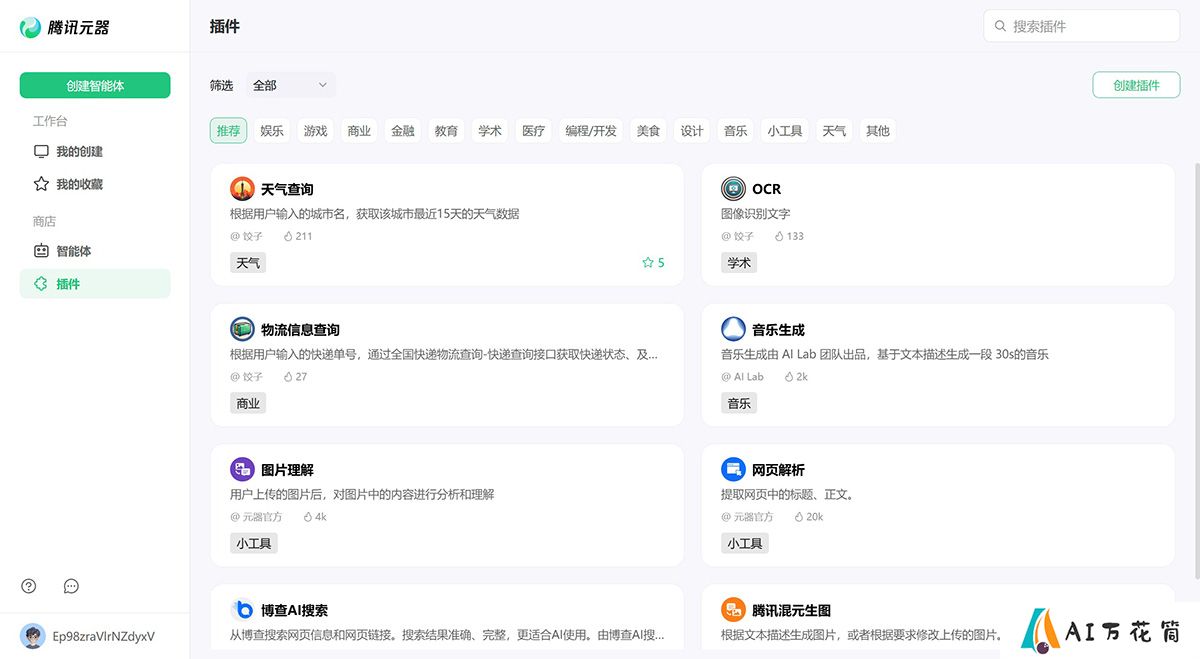Click the 插件 puzzle icon in sidebar
This screenshot has height=659, width=1200.
(41, 284)
